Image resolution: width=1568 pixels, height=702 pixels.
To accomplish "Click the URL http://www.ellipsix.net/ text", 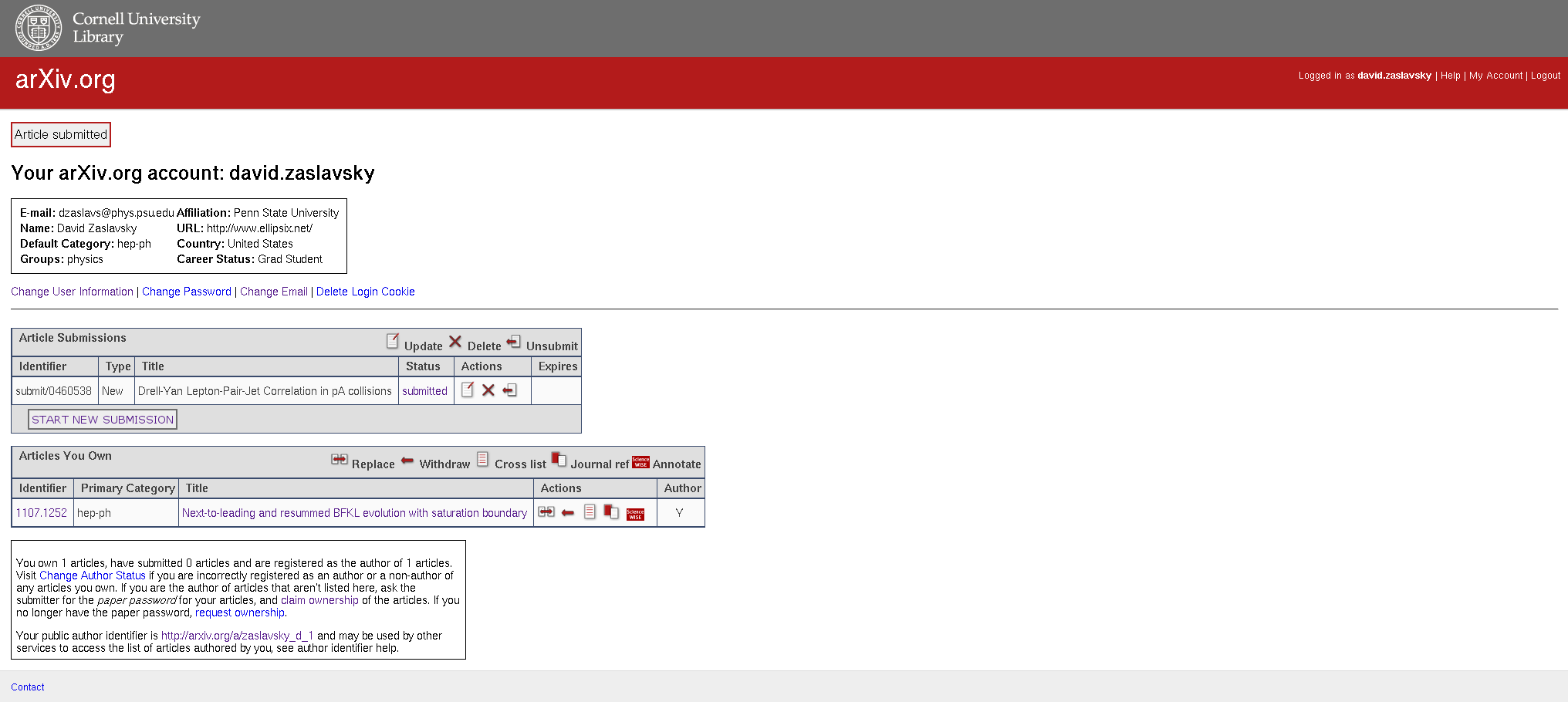I will pos(259,228).
